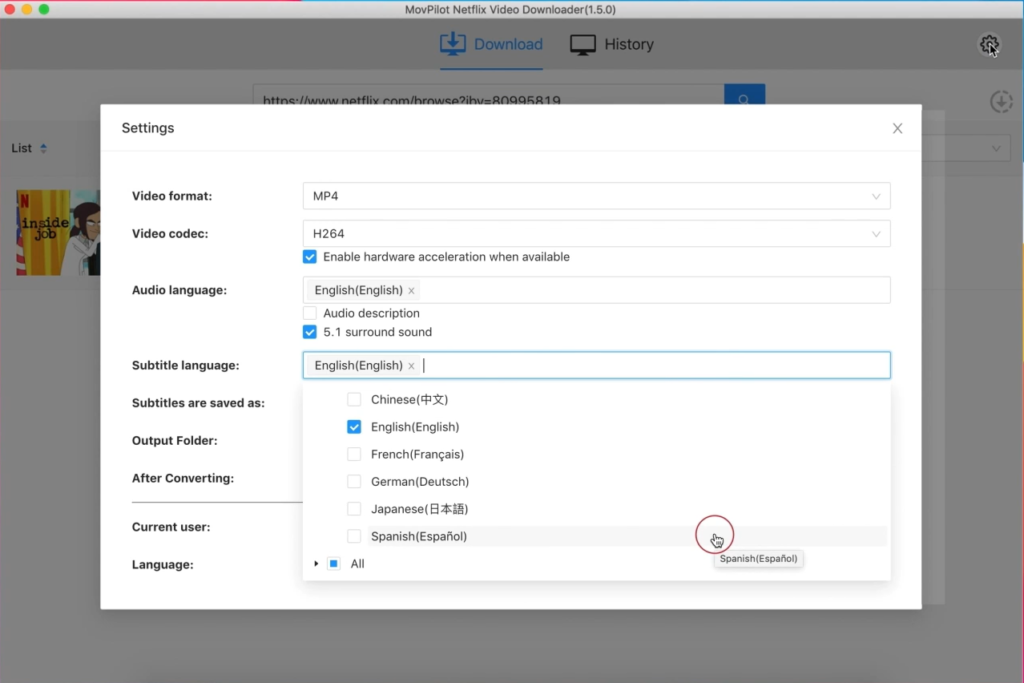Remove English tag from Subtitle language
The height and width of the screenshot is (683, 1024).
click(x=411, y=366)
